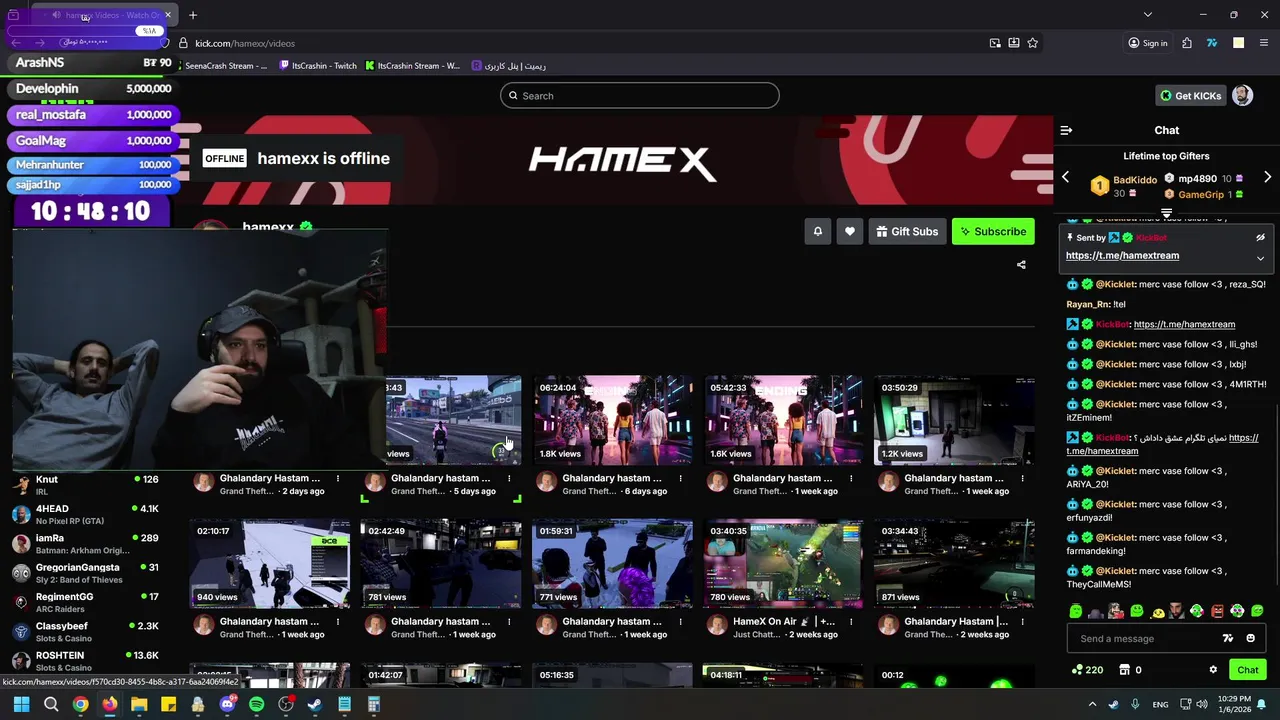1280x720 pixels.
Task: Open the browser extensions puzzle icon
Action: 1186,43
